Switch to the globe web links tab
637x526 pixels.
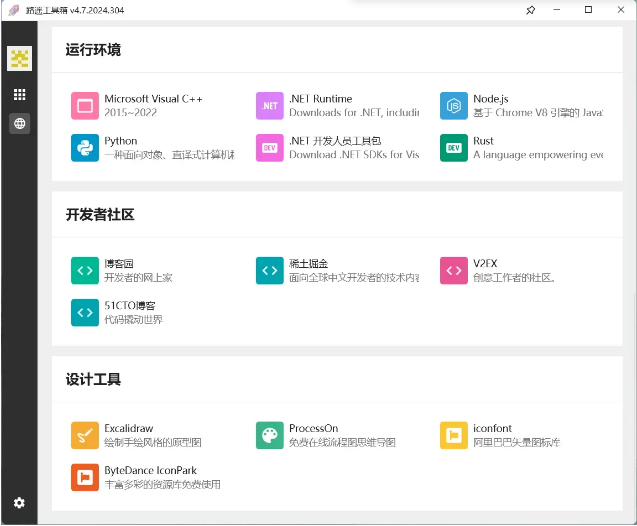click(x=20, y=124)
